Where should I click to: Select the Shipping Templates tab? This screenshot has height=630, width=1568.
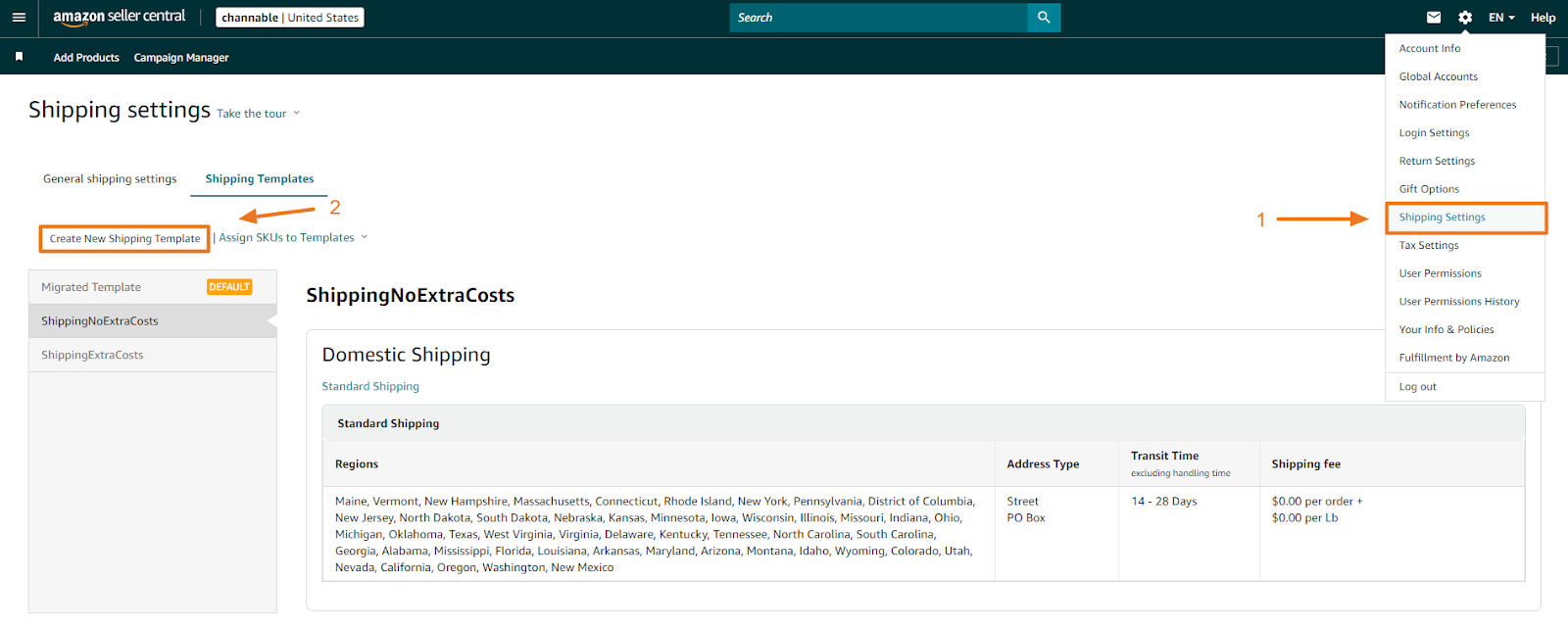coord(260,179)
